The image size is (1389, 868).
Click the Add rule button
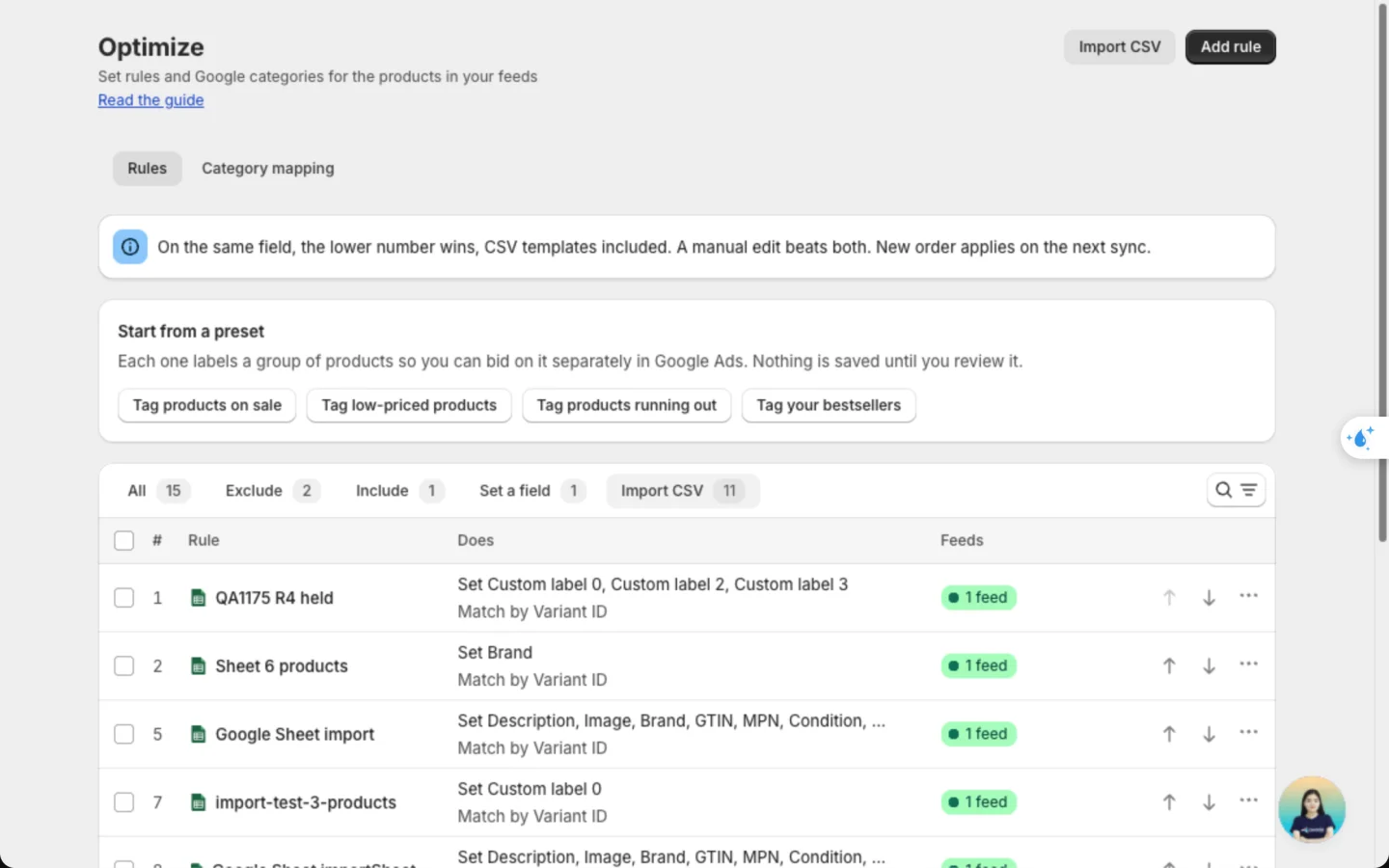click(x=1231, y=47)
